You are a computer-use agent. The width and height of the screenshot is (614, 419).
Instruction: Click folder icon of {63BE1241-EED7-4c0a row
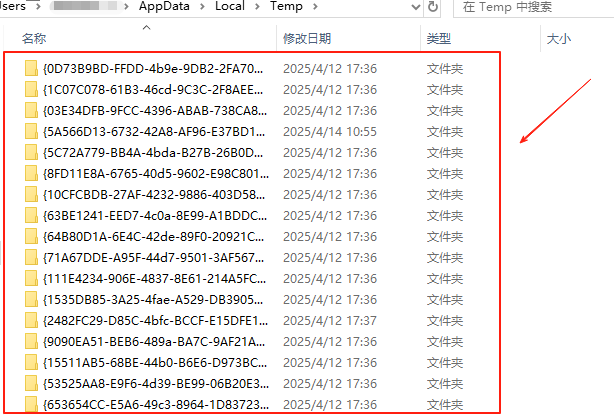pos(31,215)
